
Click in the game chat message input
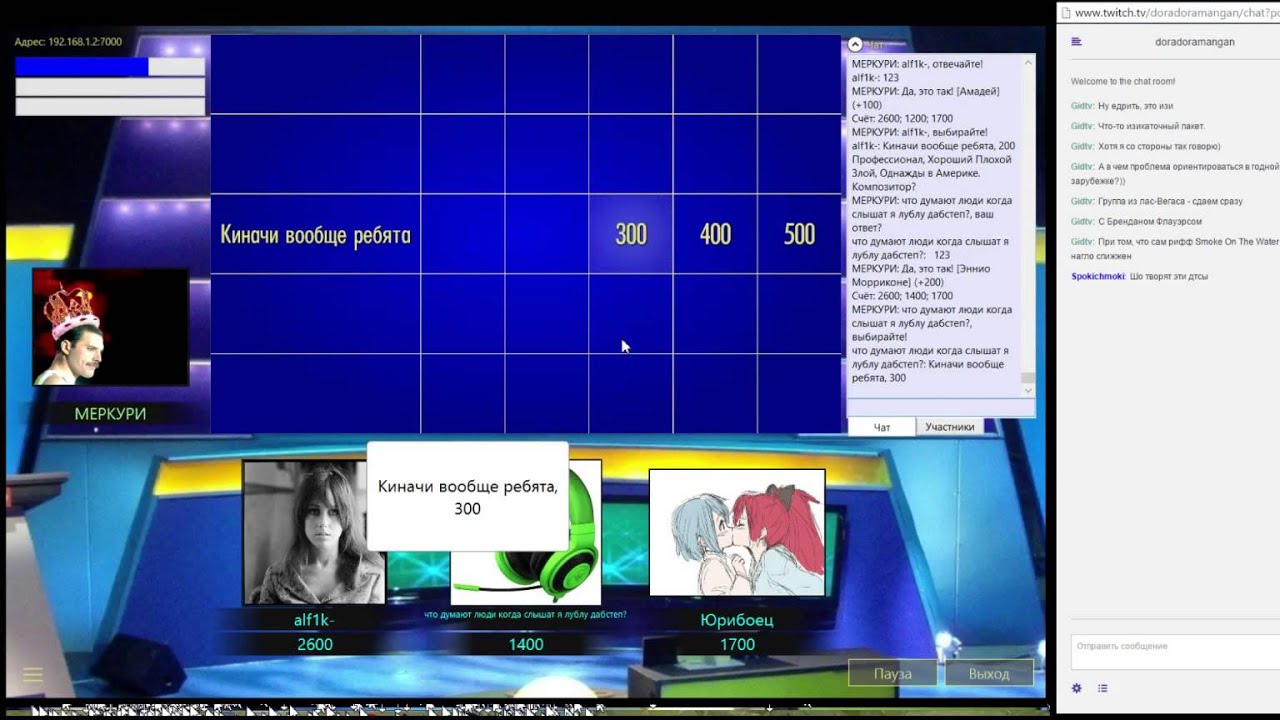(x=940, y=407)
